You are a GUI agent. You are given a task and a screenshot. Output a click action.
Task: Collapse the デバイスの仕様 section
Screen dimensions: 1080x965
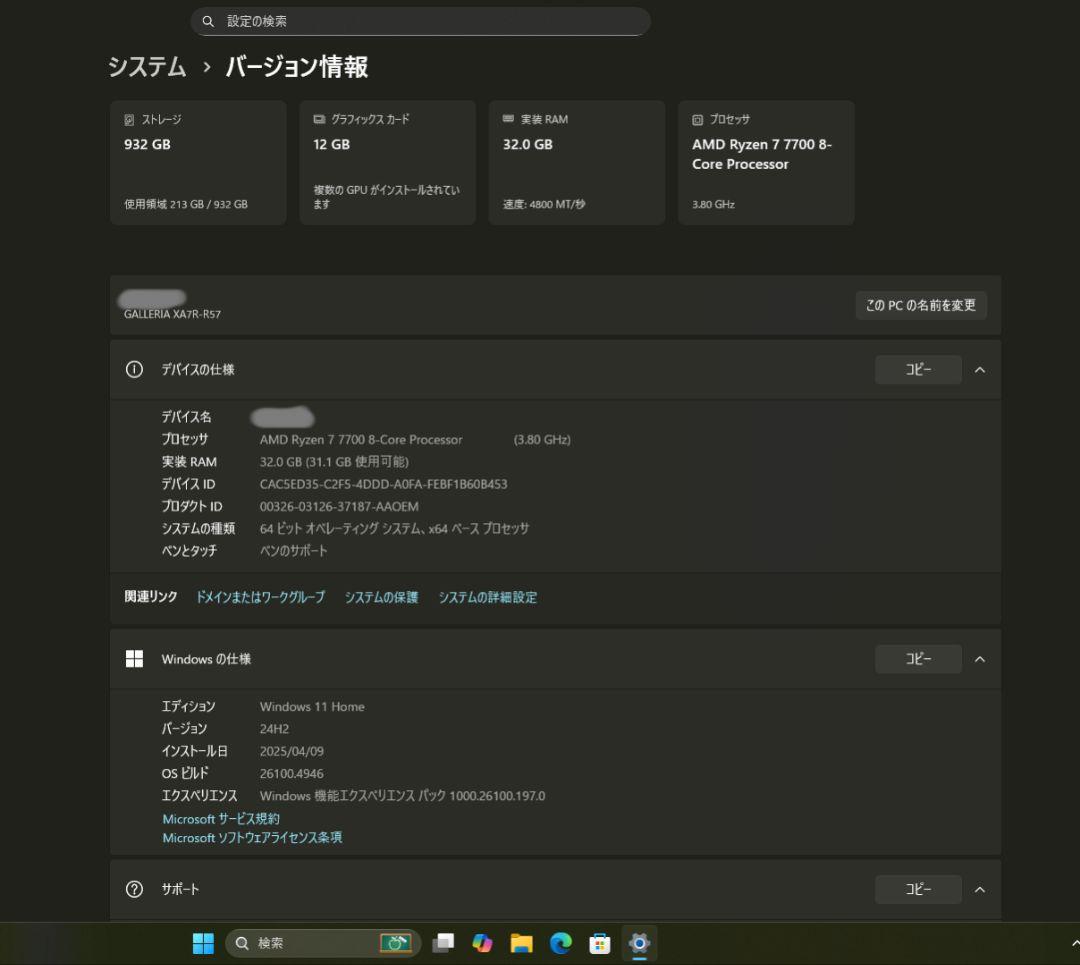click(x=980, y=369)
